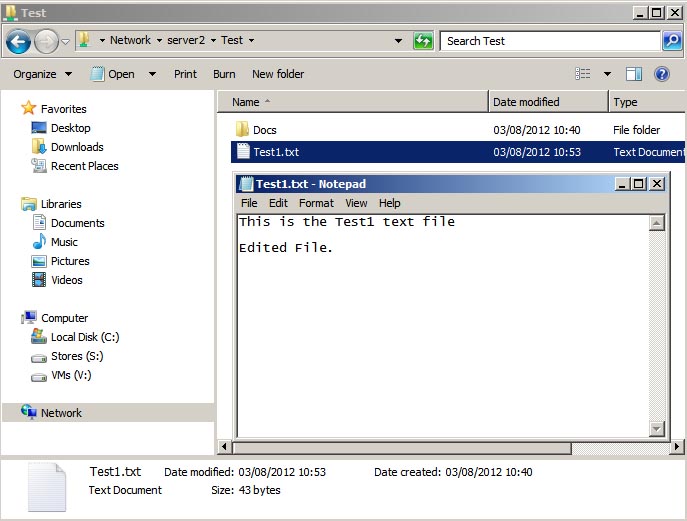
Task: Expand the arrow after Test in the path
Action: 251,41
